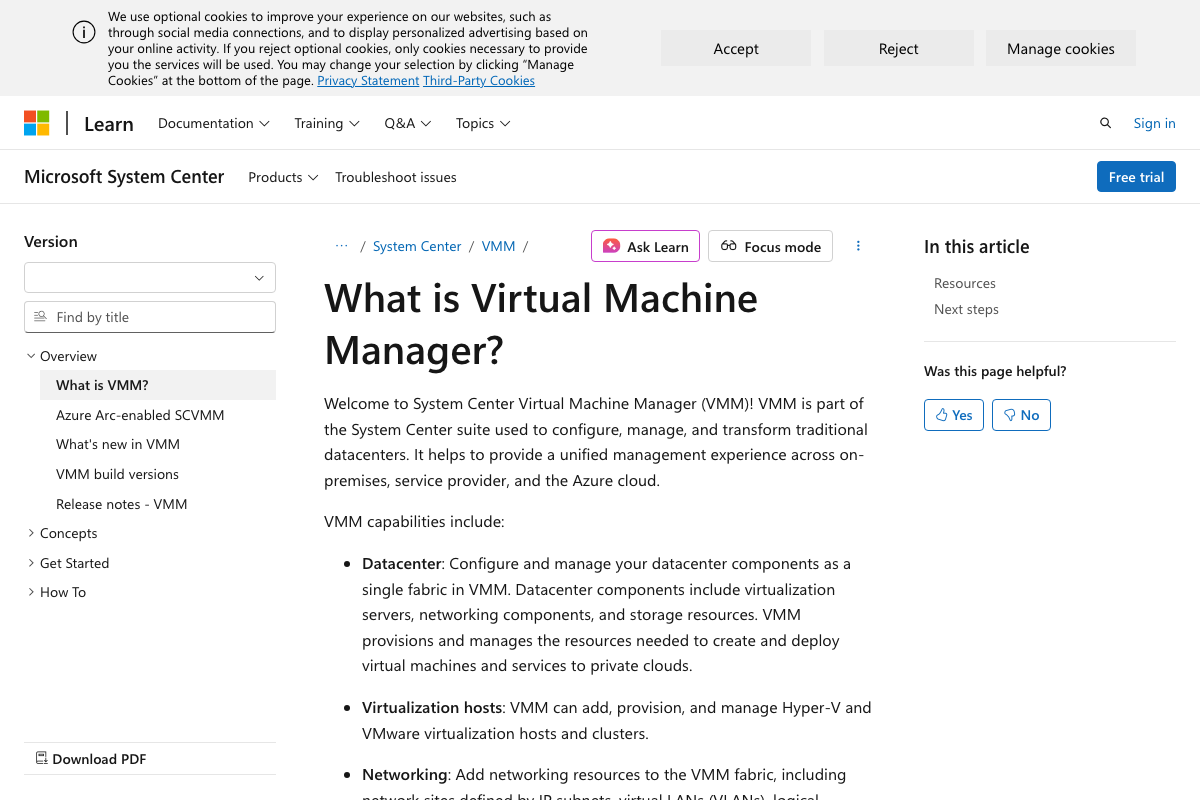
Task: Click the Find by title field
Action: pyautogui.click(x=160, y=317)
